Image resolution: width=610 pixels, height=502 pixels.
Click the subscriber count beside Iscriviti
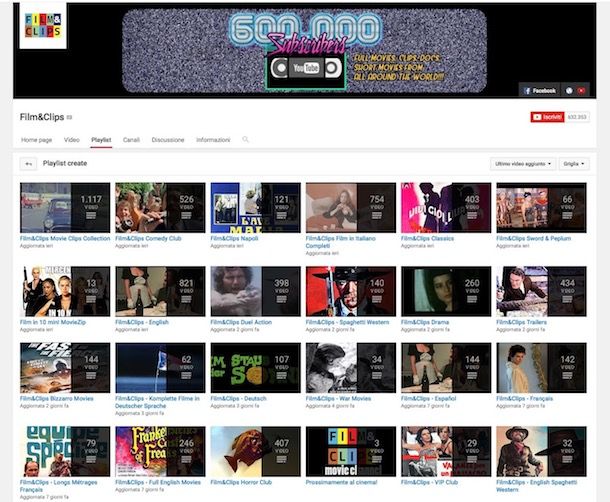coord(577,117)
